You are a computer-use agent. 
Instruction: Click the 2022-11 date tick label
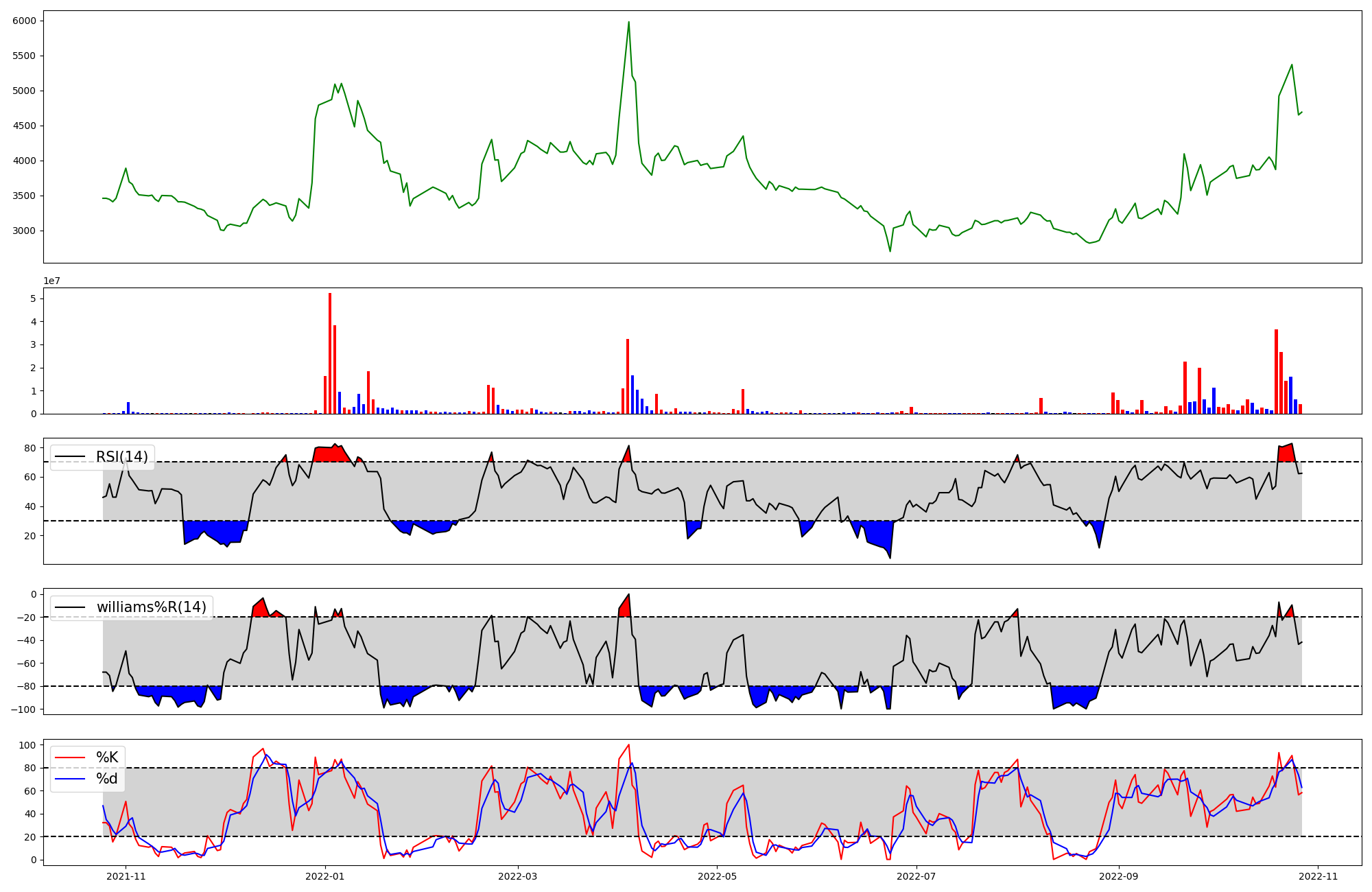(1318, 876)
